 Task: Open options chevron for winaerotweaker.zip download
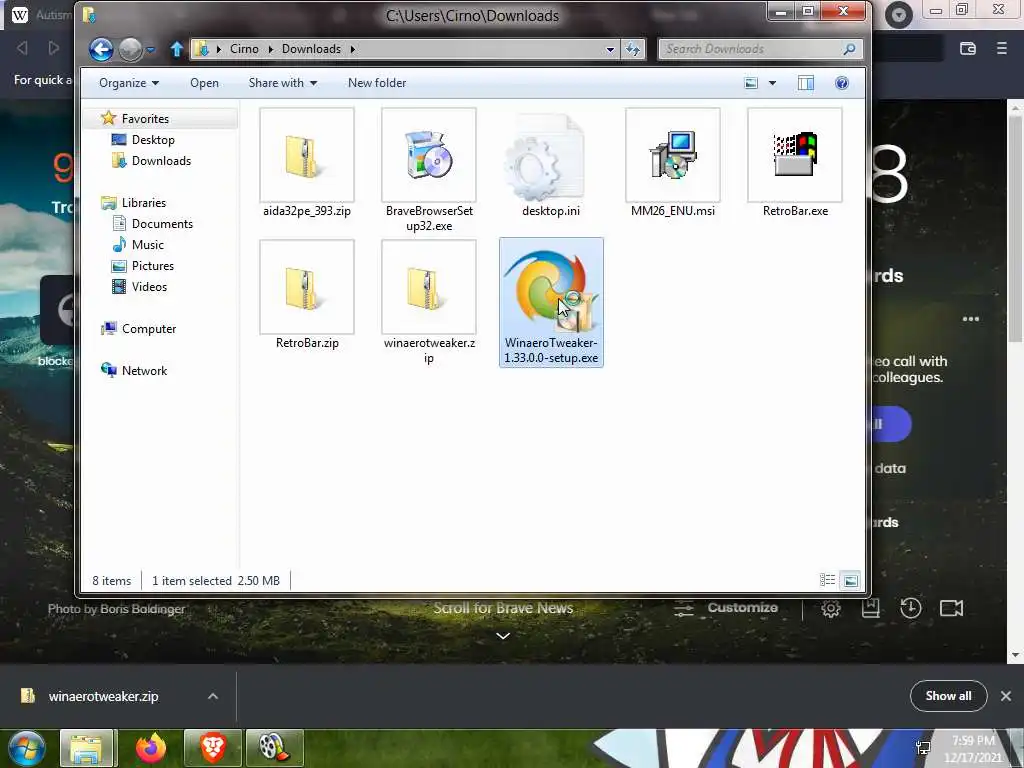tap(213, 696)
